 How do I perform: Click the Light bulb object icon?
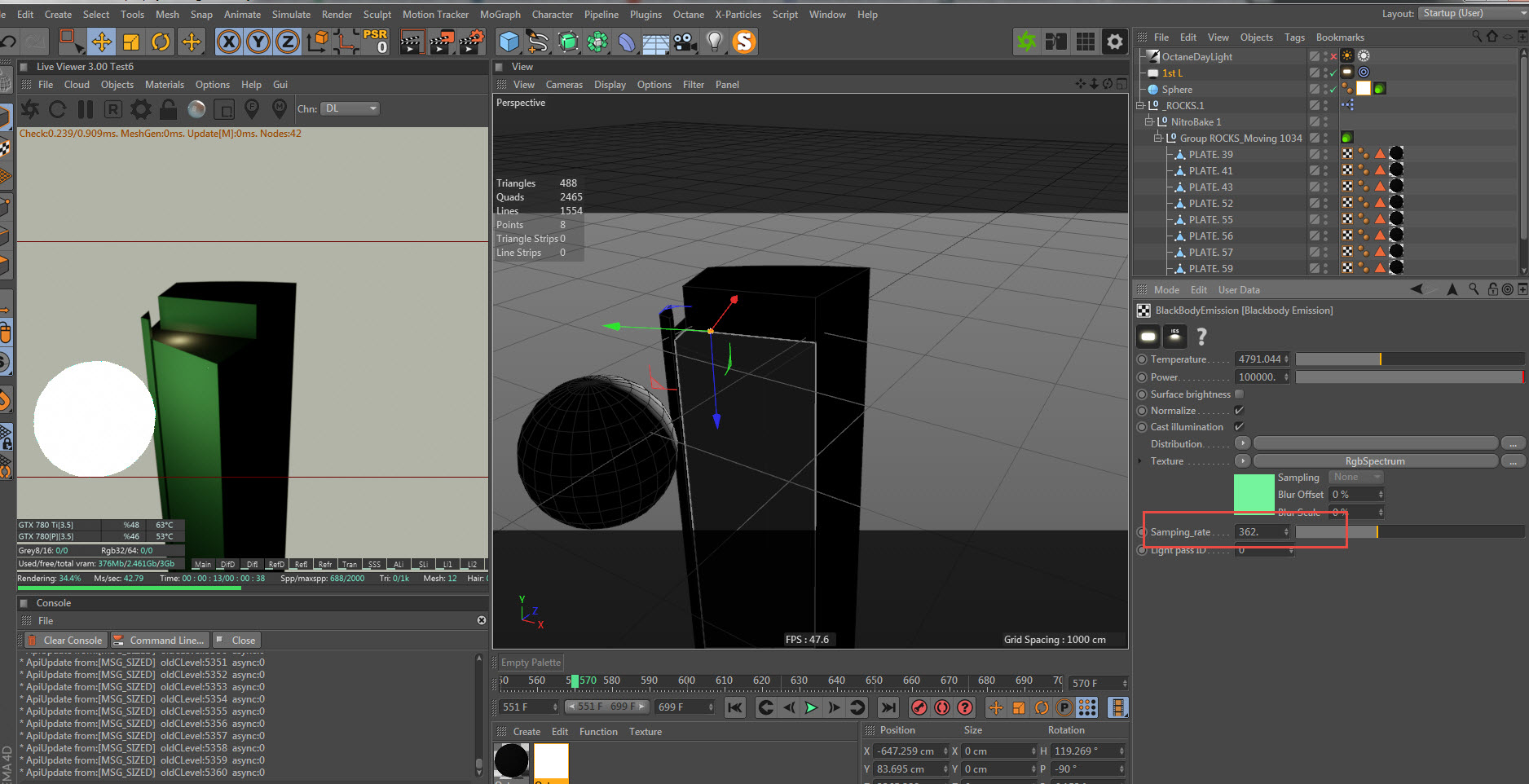tap(714, 42)
